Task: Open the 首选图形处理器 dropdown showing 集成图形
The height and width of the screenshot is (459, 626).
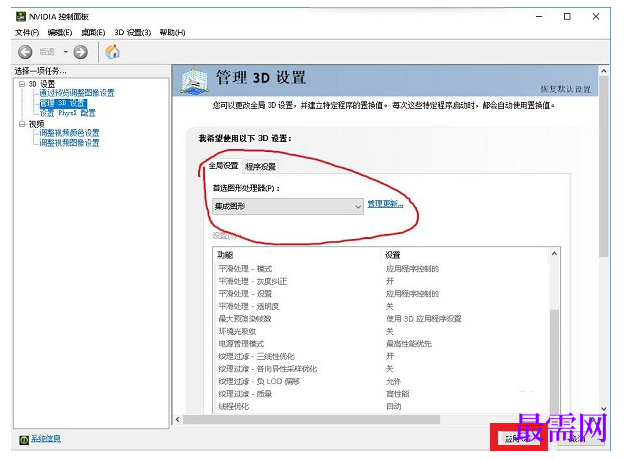Action: (x=287, y=206)
